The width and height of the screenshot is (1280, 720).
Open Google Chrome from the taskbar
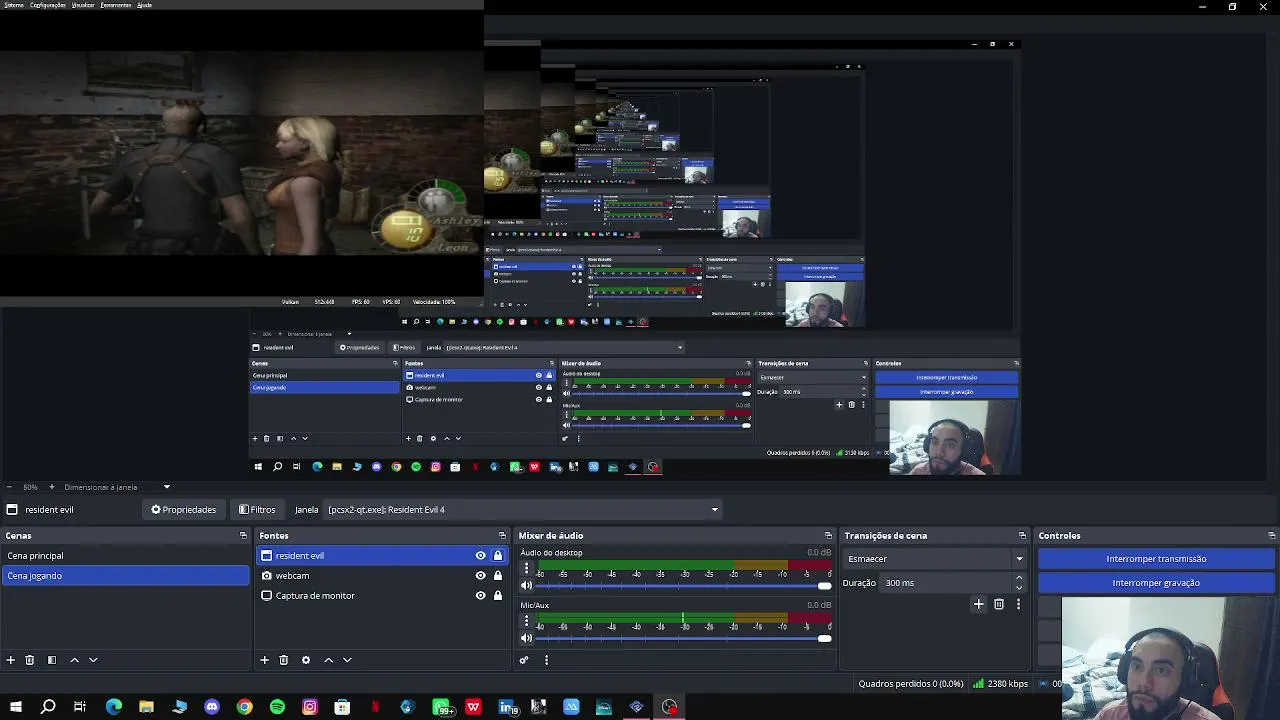coord(244,707)
